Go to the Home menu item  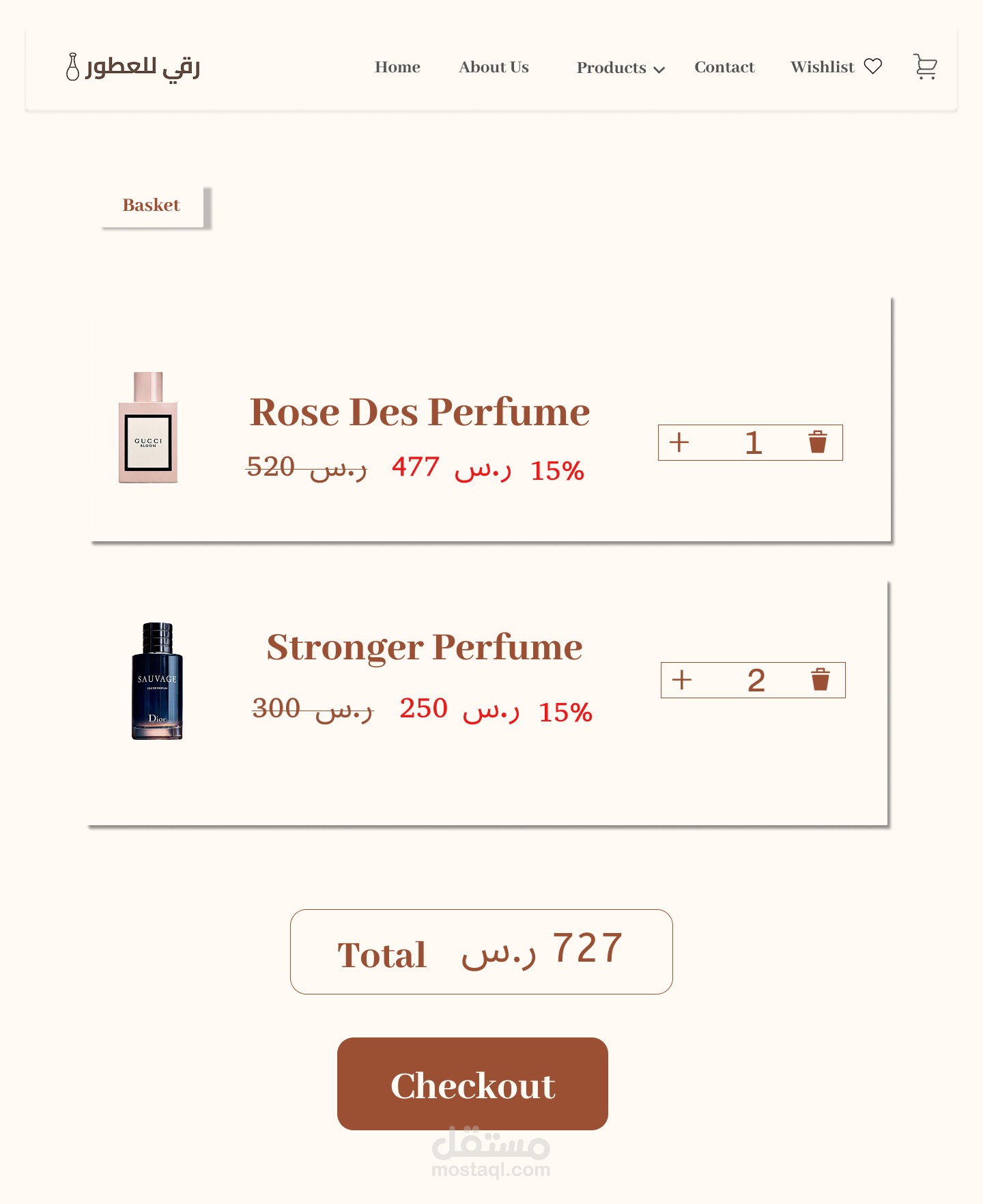coord(397,67)
